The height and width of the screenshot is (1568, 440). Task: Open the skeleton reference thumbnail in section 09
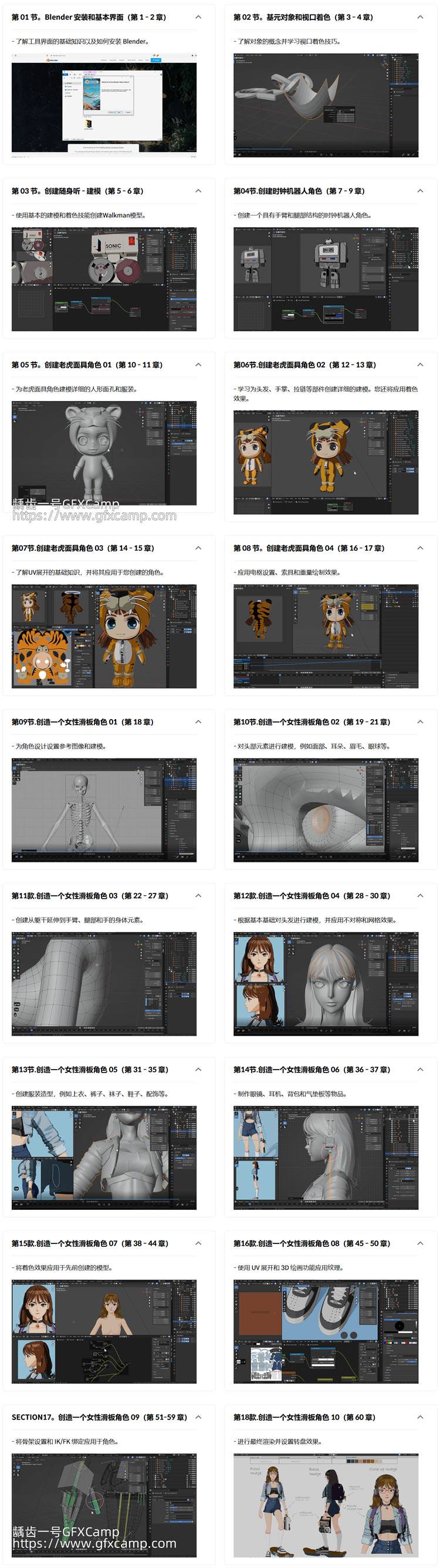(x=104, y=810)
